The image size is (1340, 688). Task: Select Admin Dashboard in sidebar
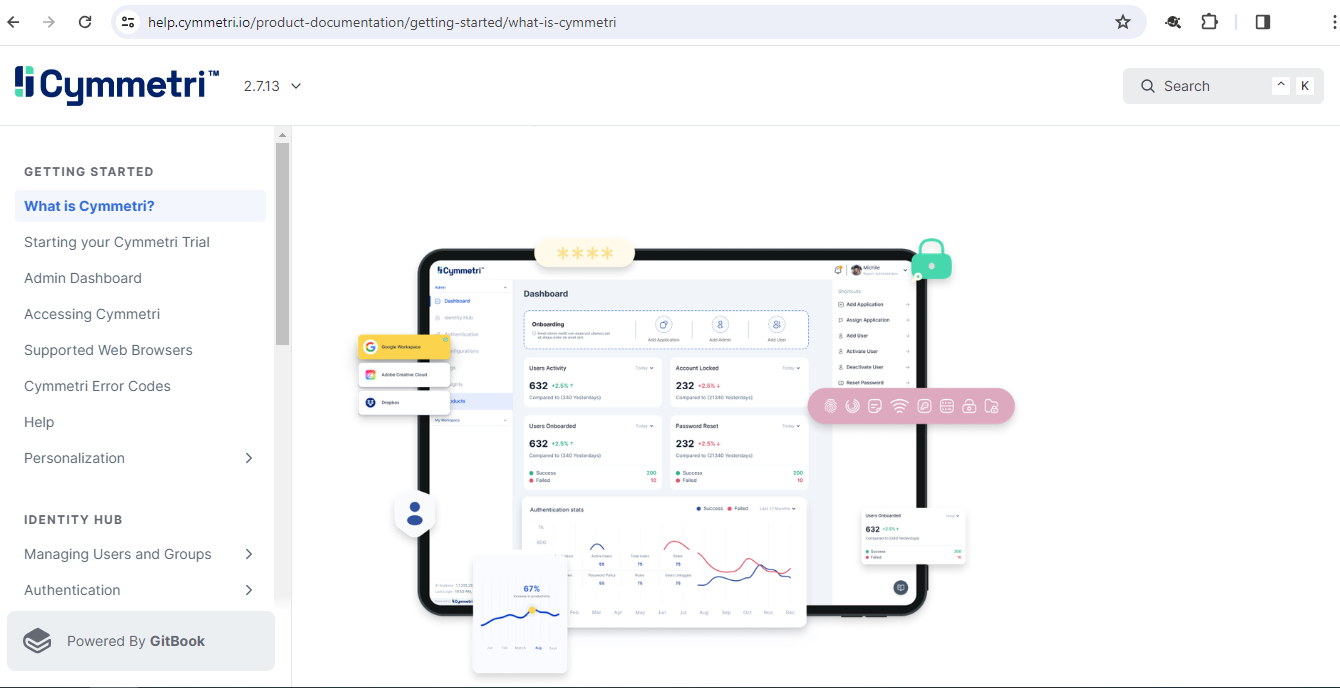click(83, 278)
